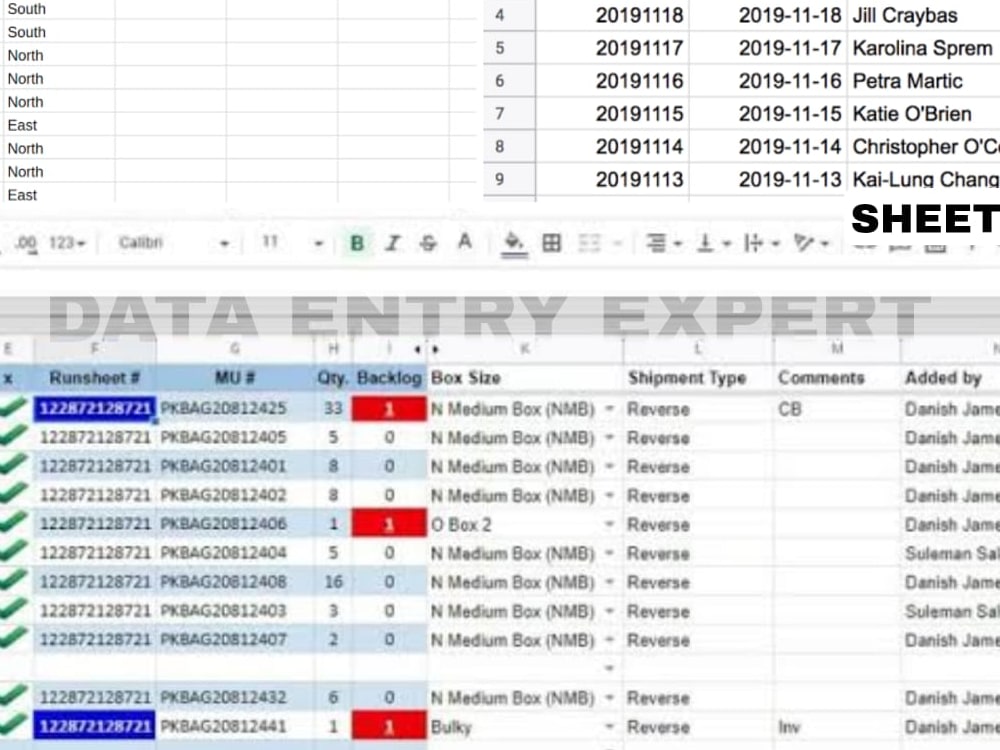Open Box Size dropdown for Bulky row
1000x750 pixels.
click(x=610, y=727)
